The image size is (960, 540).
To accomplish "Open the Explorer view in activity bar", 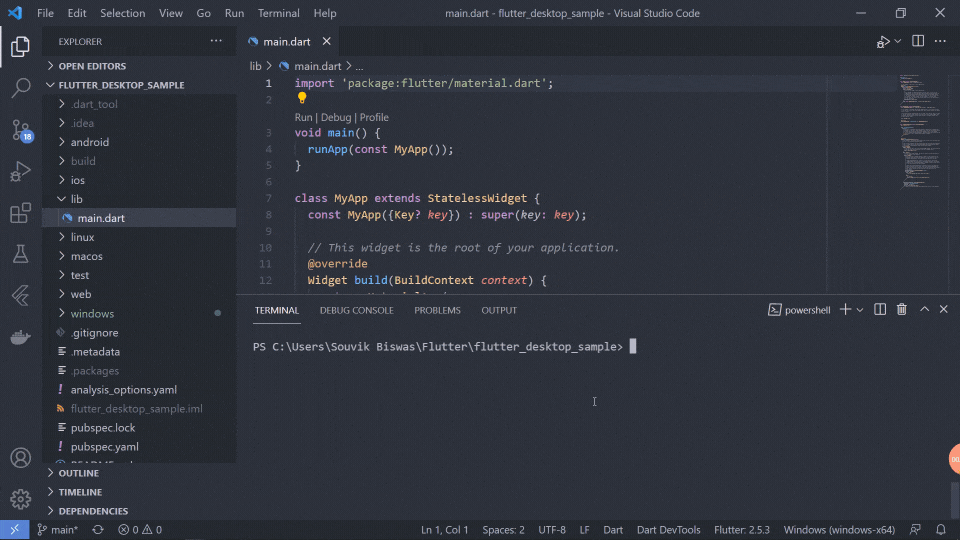I will click(x=20, y=47).
